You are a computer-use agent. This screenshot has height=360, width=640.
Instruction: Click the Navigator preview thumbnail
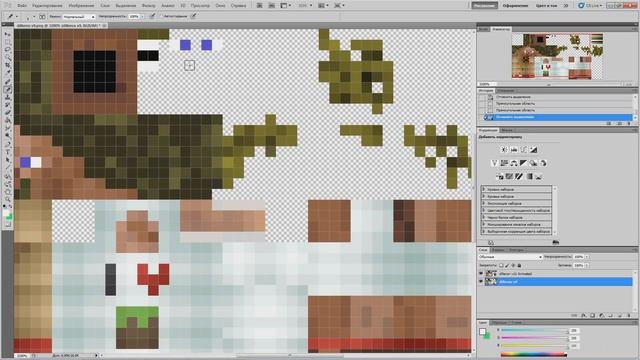point(557,56)
